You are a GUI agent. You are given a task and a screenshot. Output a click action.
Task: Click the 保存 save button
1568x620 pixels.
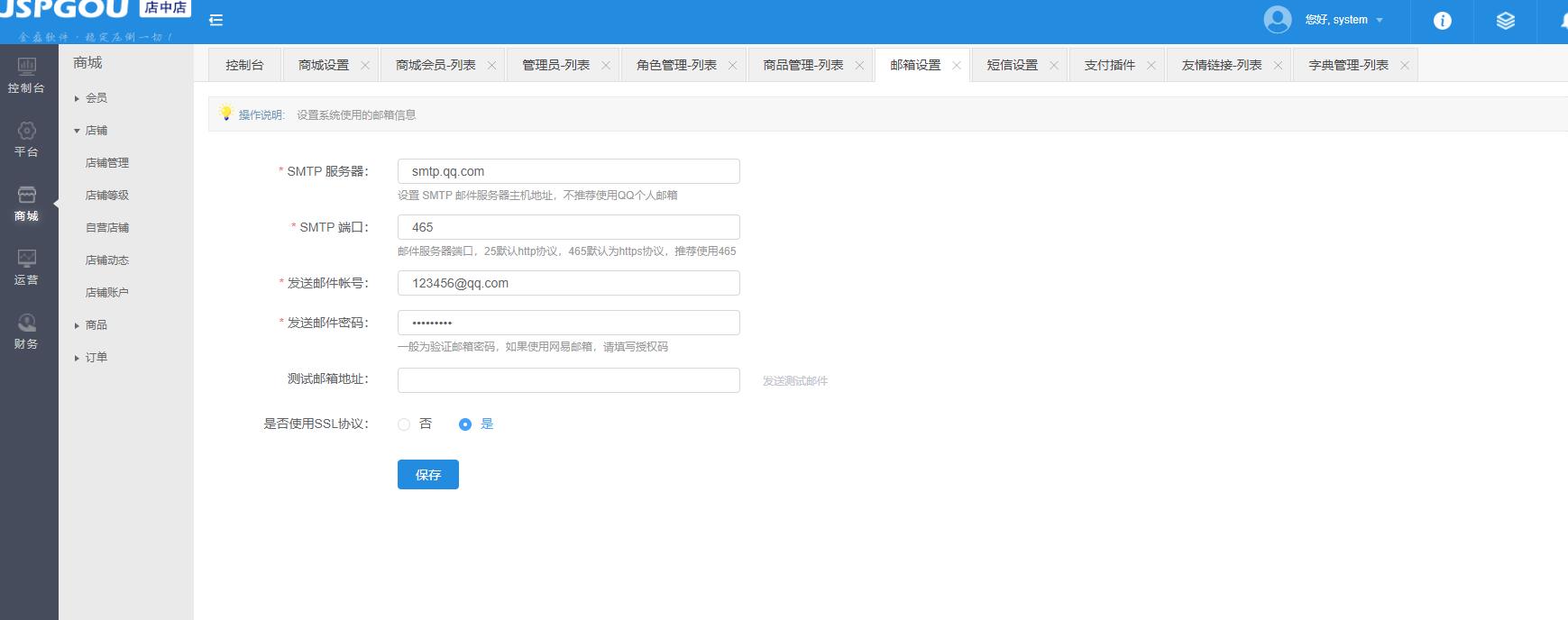tap(428, 475)
